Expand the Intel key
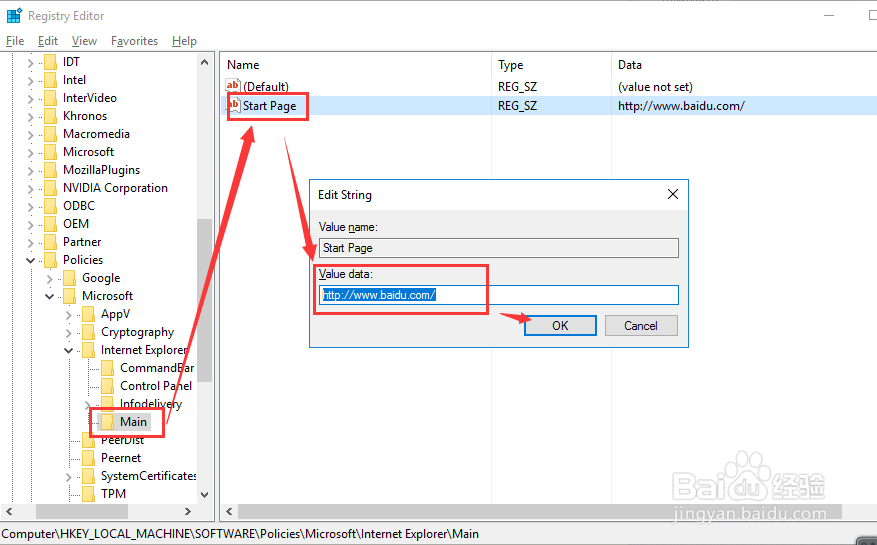Screen dimensions: 877x545 pyautogui.click(x=31, y=81)
